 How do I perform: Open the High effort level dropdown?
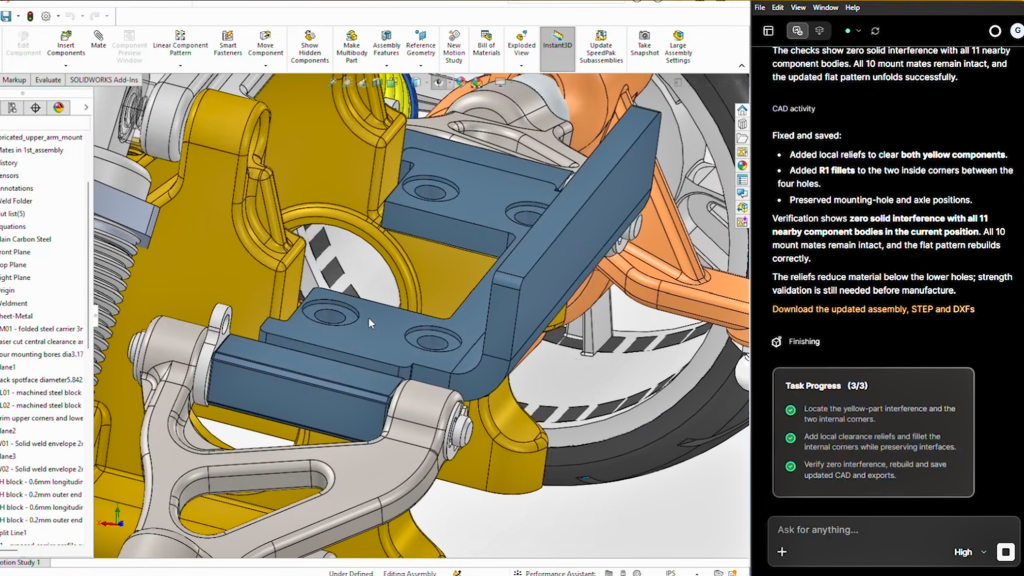[x=970, y=552]
